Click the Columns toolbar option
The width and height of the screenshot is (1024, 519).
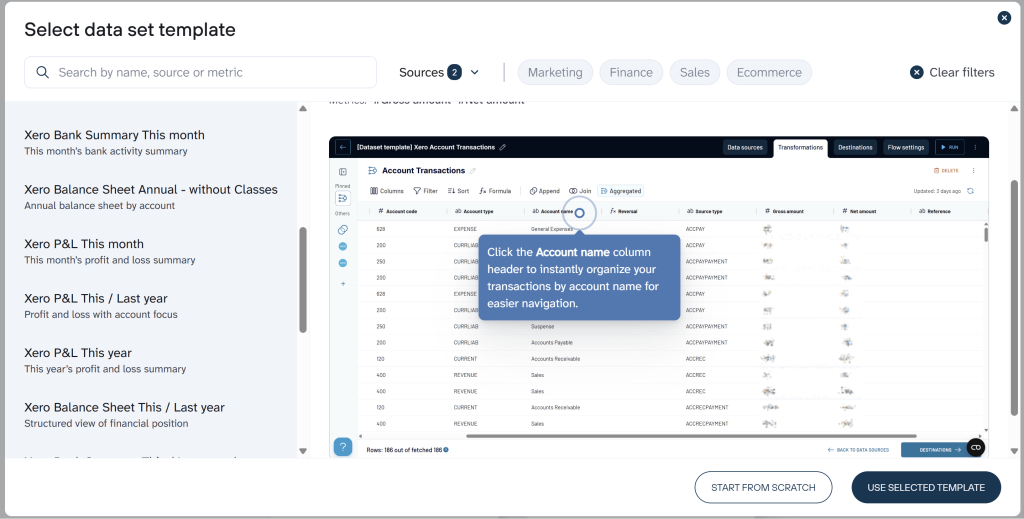coord(387,191)
